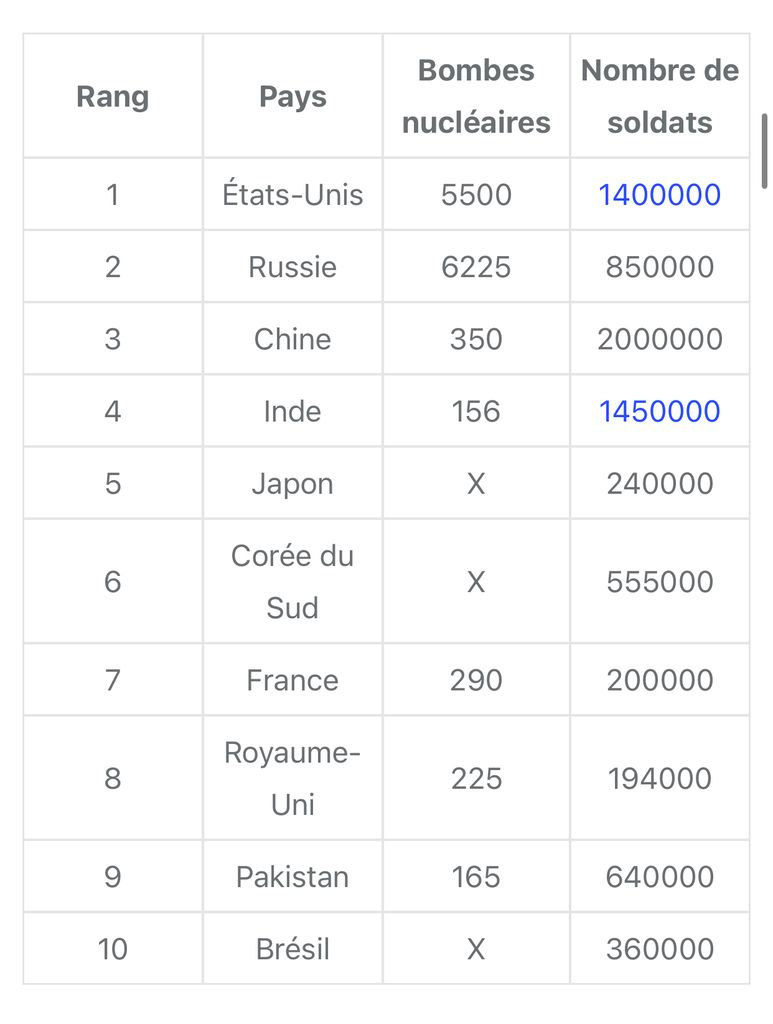Screen dimensions: 773x1024
Task: Select the Royaume-Uni country cell
Action: coord(292,778)
